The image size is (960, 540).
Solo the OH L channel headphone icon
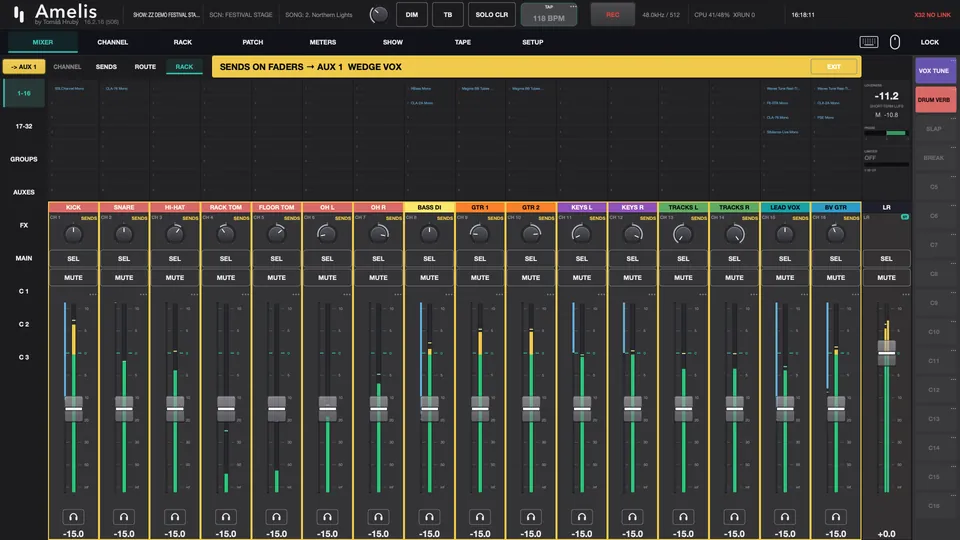(328, 517)
